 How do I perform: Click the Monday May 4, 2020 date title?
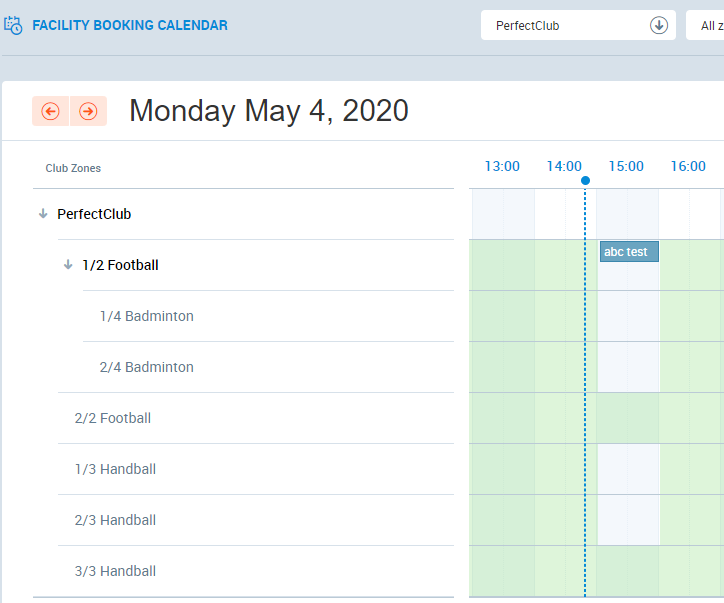tap(269, 110)
